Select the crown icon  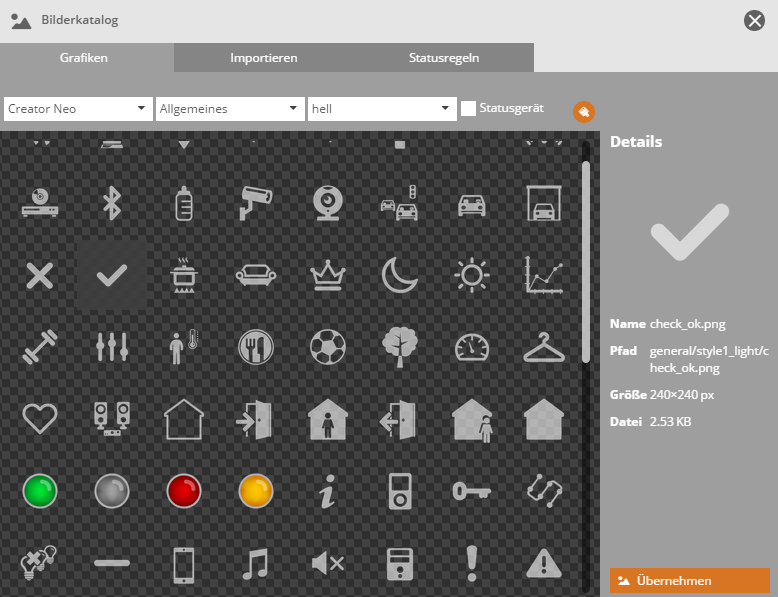tap(327, 274)
